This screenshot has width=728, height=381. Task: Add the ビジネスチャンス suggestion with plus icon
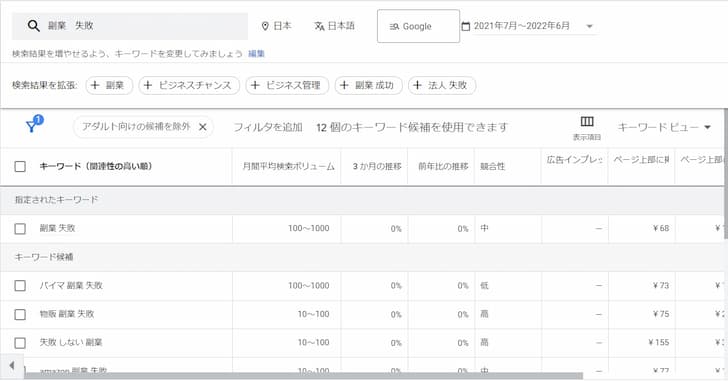[x=189, y=85]
